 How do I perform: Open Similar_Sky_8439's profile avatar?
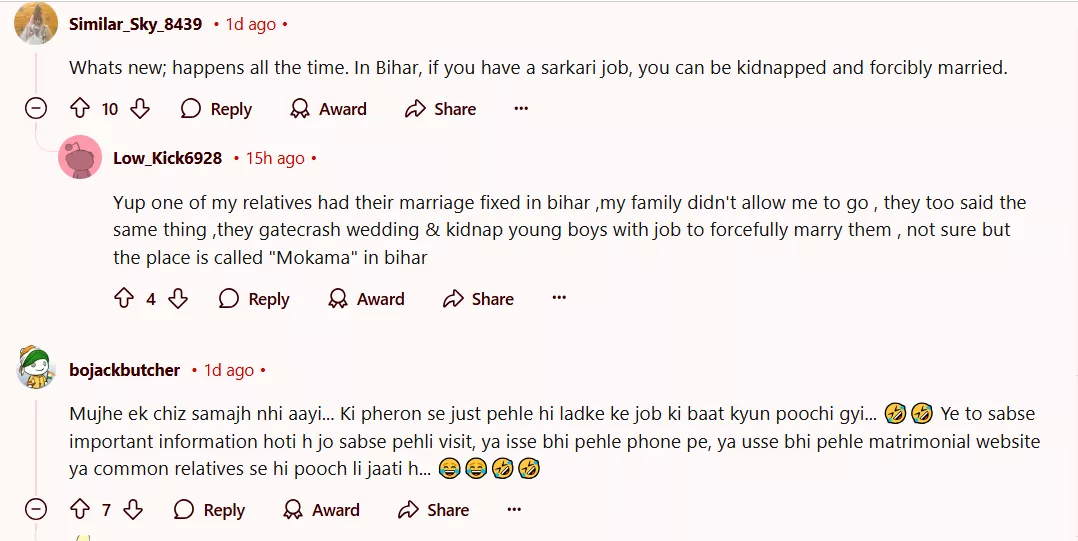pos(36,23)
